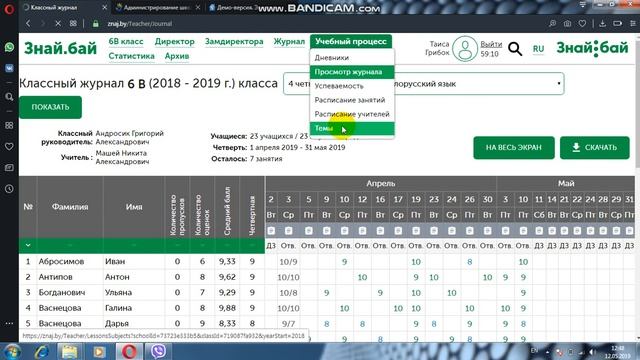
Task: Launch Opera from the taskbar
Action: 129,351
